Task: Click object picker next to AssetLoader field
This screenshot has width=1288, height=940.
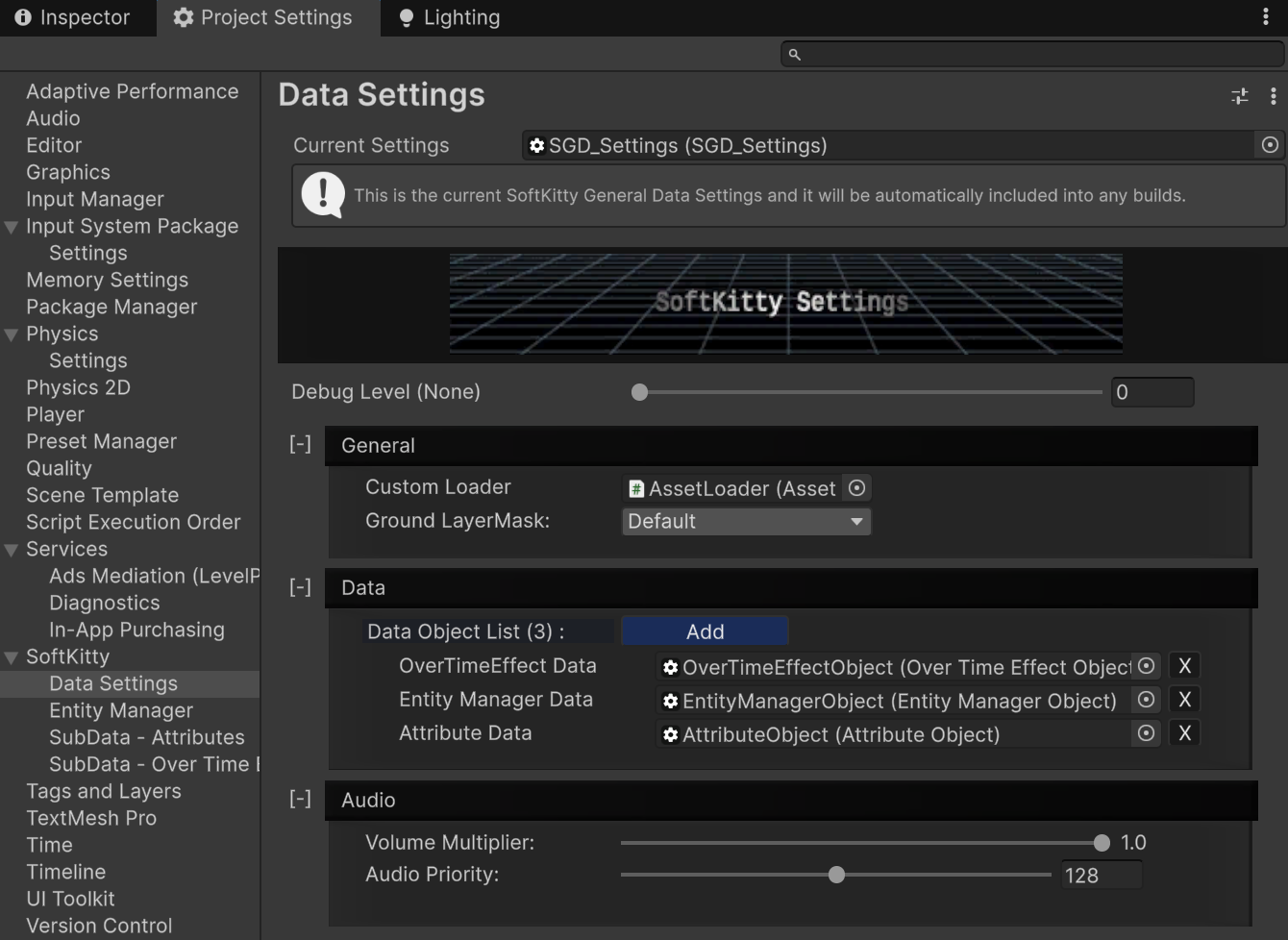Action: click(856, 488)
